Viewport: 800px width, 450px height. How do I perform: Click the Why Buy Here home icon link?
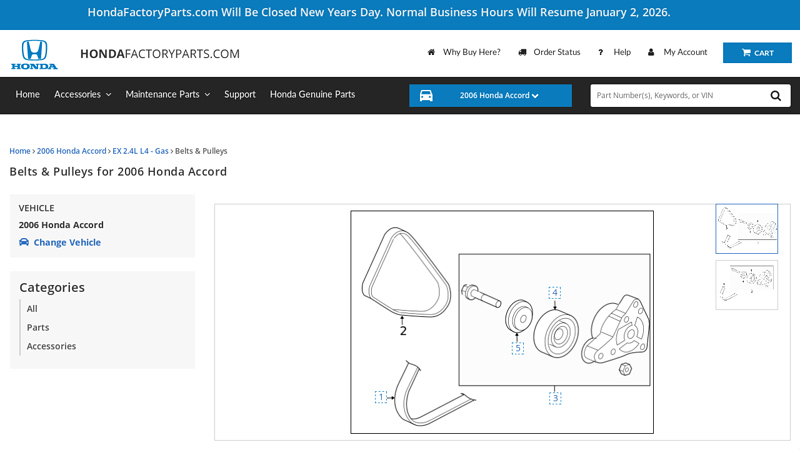point(464,52)
